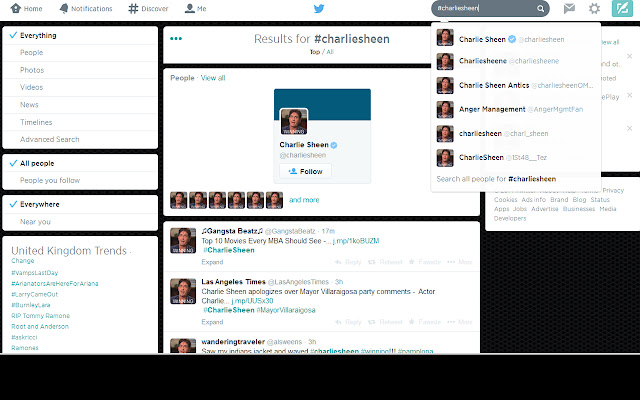Click the Twitter bird logo
This screenshot has height=400, width=640.
point(319,9)
